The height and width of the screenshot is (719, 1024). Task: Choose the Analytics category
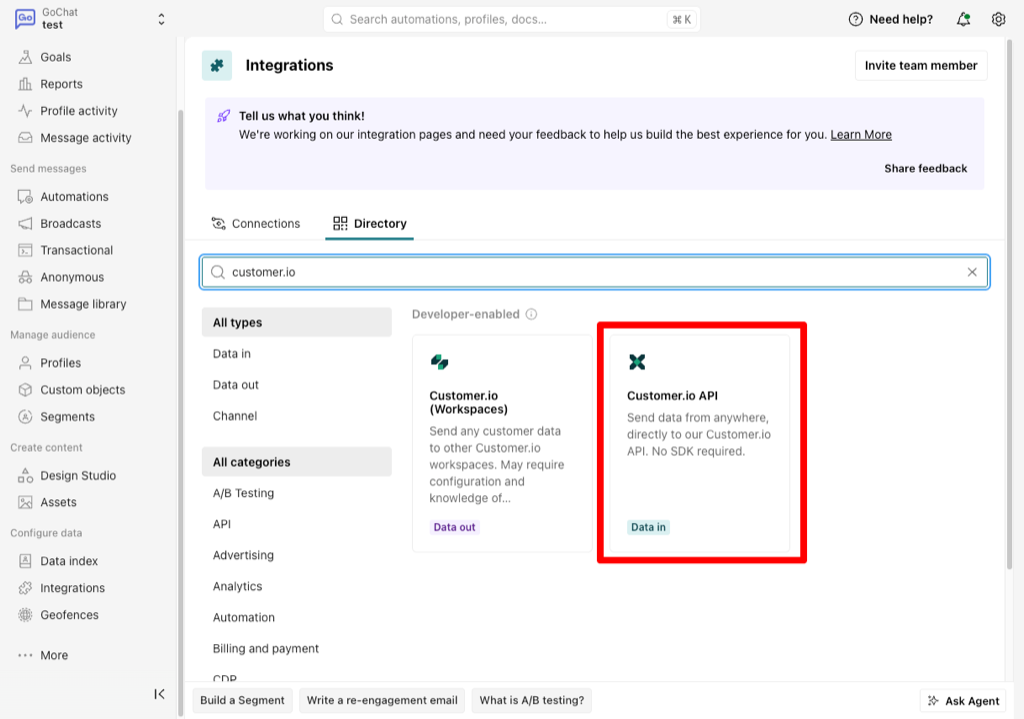237,586
